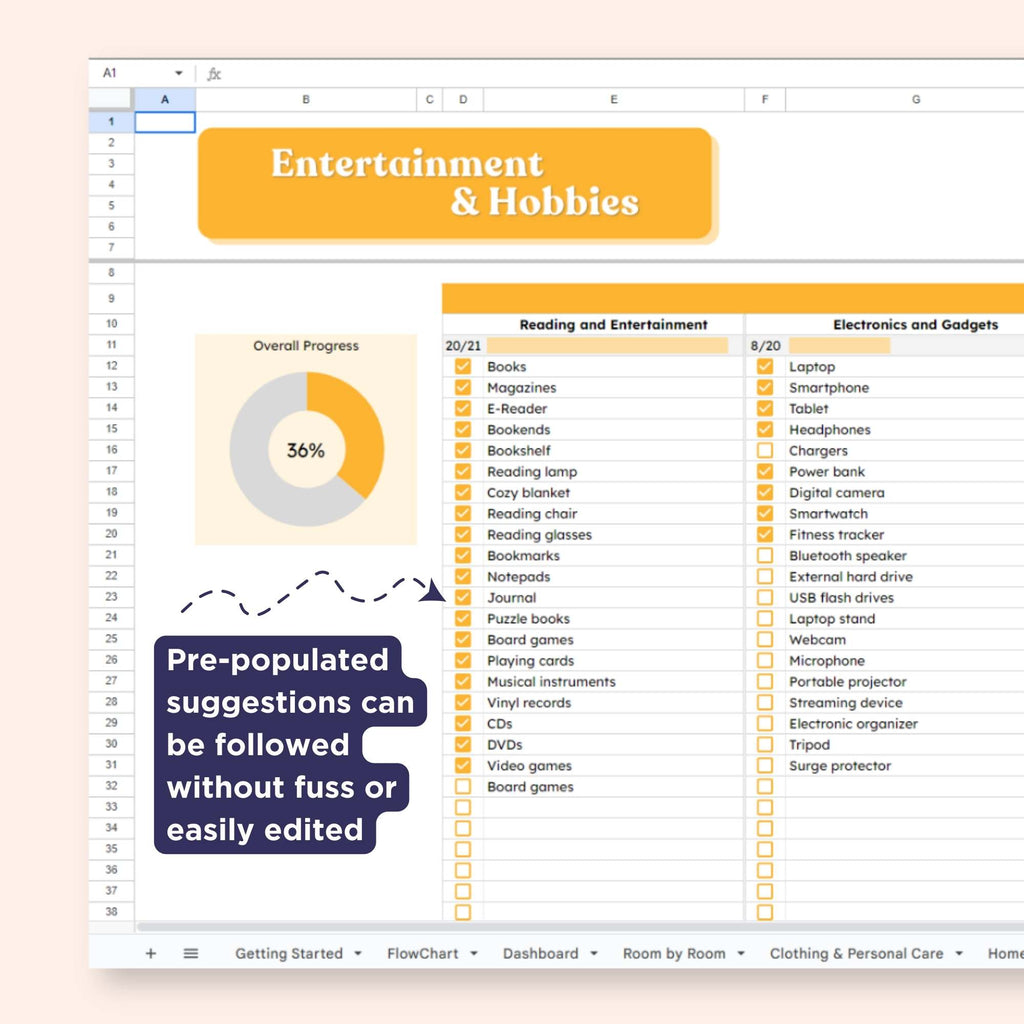Open the all sheets list icon
1024x1024 pixels.
click(x=189, y=953)
